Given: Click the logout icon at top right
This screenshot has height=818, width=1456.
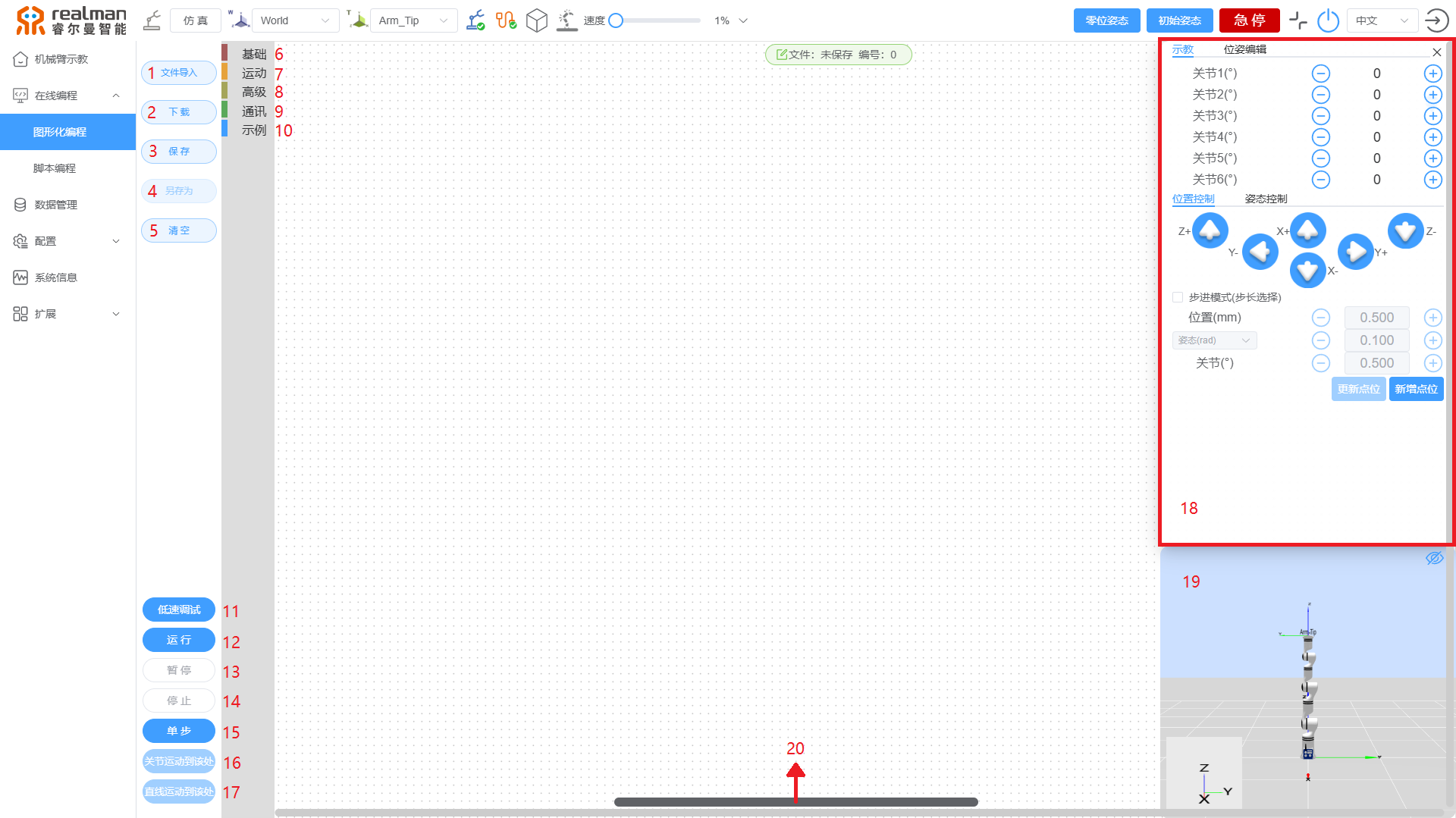Looking at the screenshot, I should 1436,20.
